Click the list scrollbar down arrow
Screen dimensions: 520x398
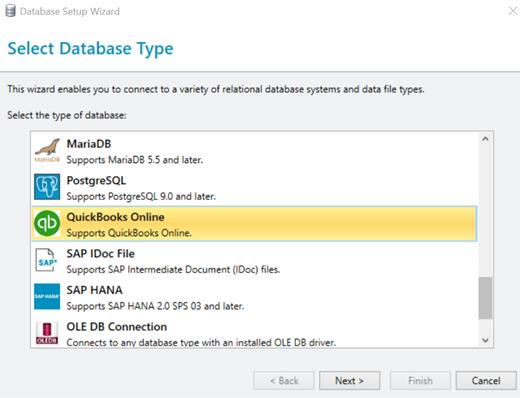485,340
